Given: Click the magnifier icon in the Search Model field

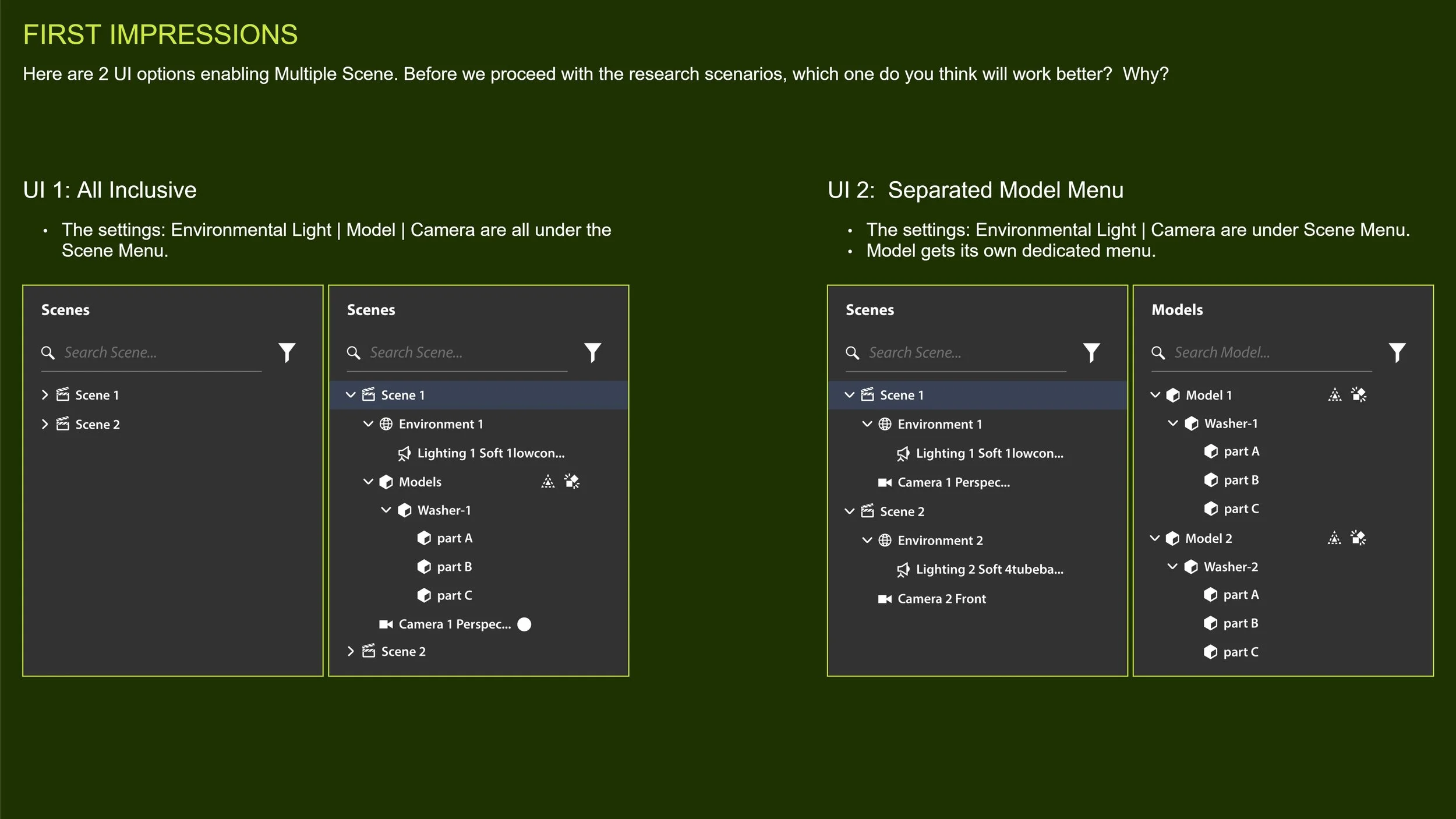Looking at the screenshot, I should click(x=1158, y=353).
